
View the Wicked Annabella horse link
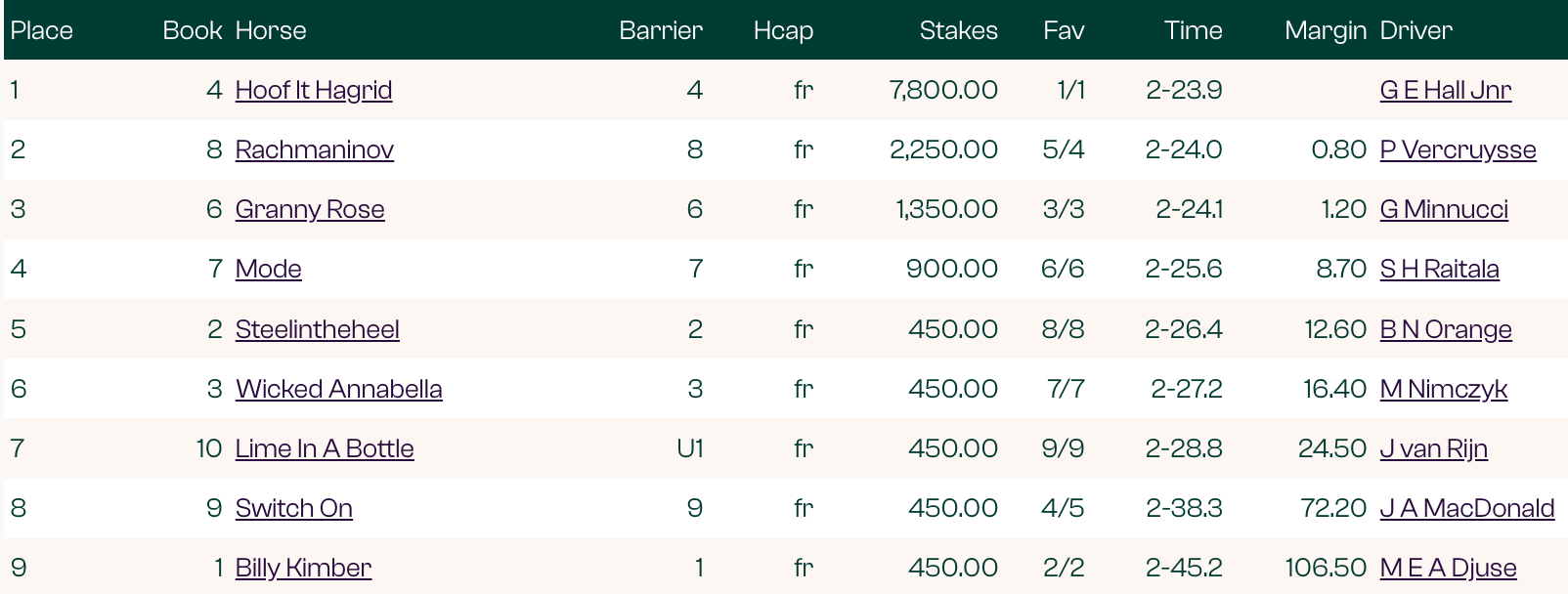pos(338,389)
